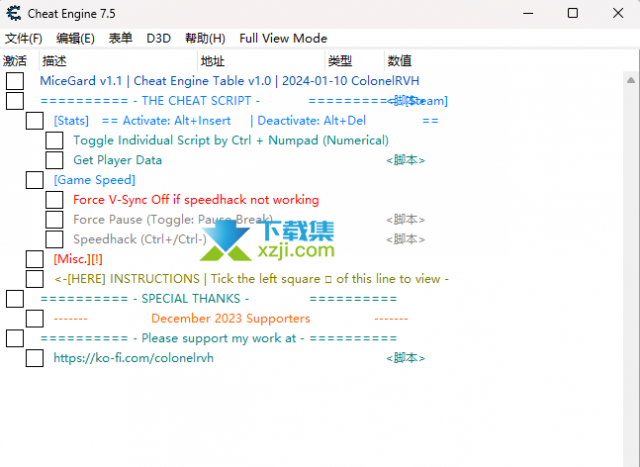Click the scrollbar up arrow
This screenshot has width=640, height=467.
631,80
